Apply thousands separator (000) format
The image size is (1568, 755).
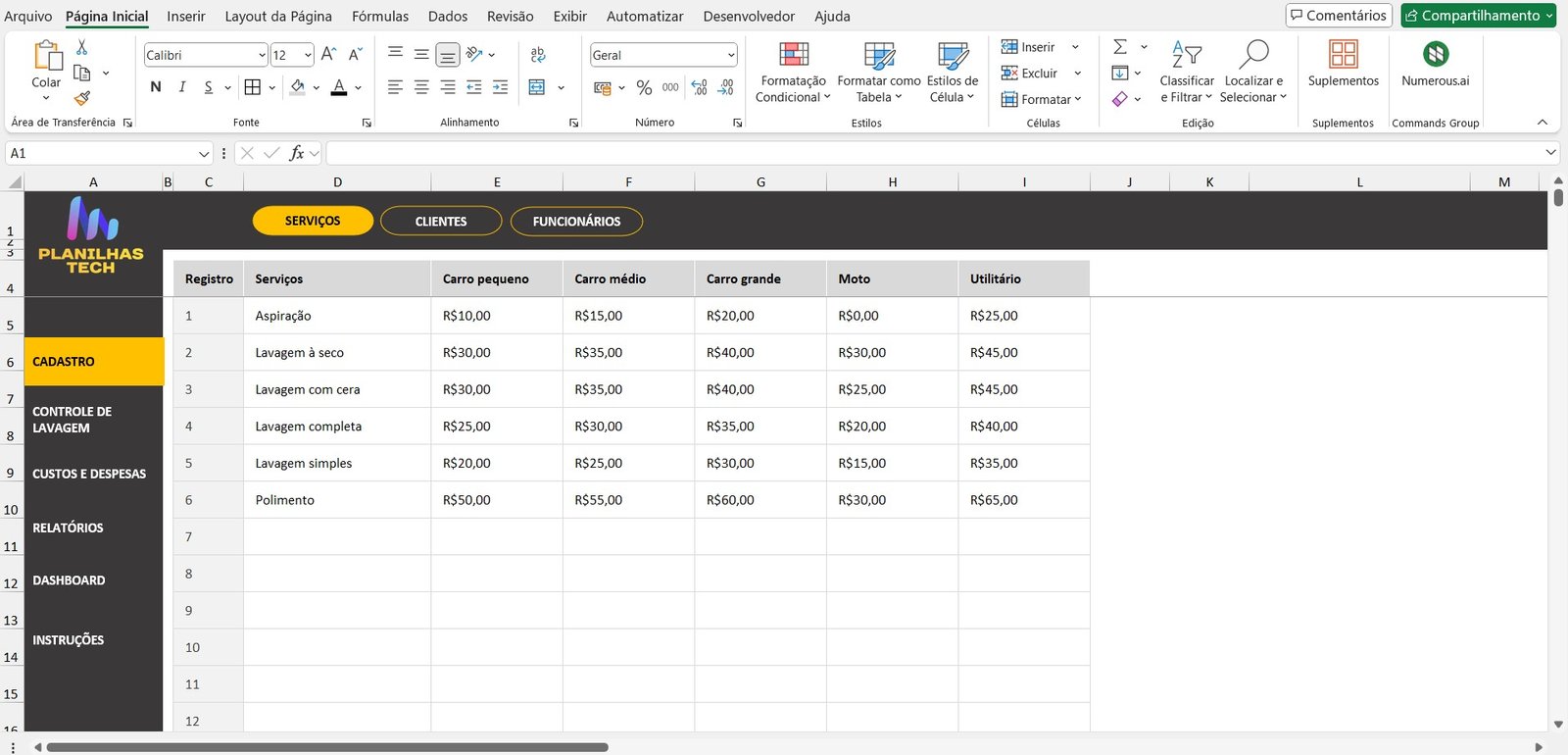(x=670, y=87)
